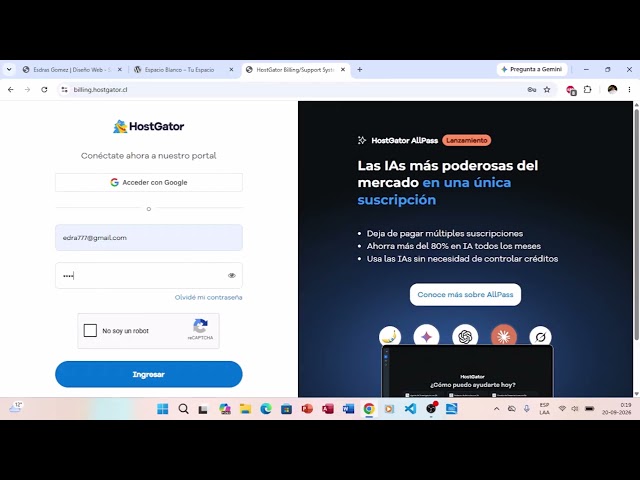Open the Extensions puzzle-piece menu
Screen dimensions: 640x480
point(587,89)
